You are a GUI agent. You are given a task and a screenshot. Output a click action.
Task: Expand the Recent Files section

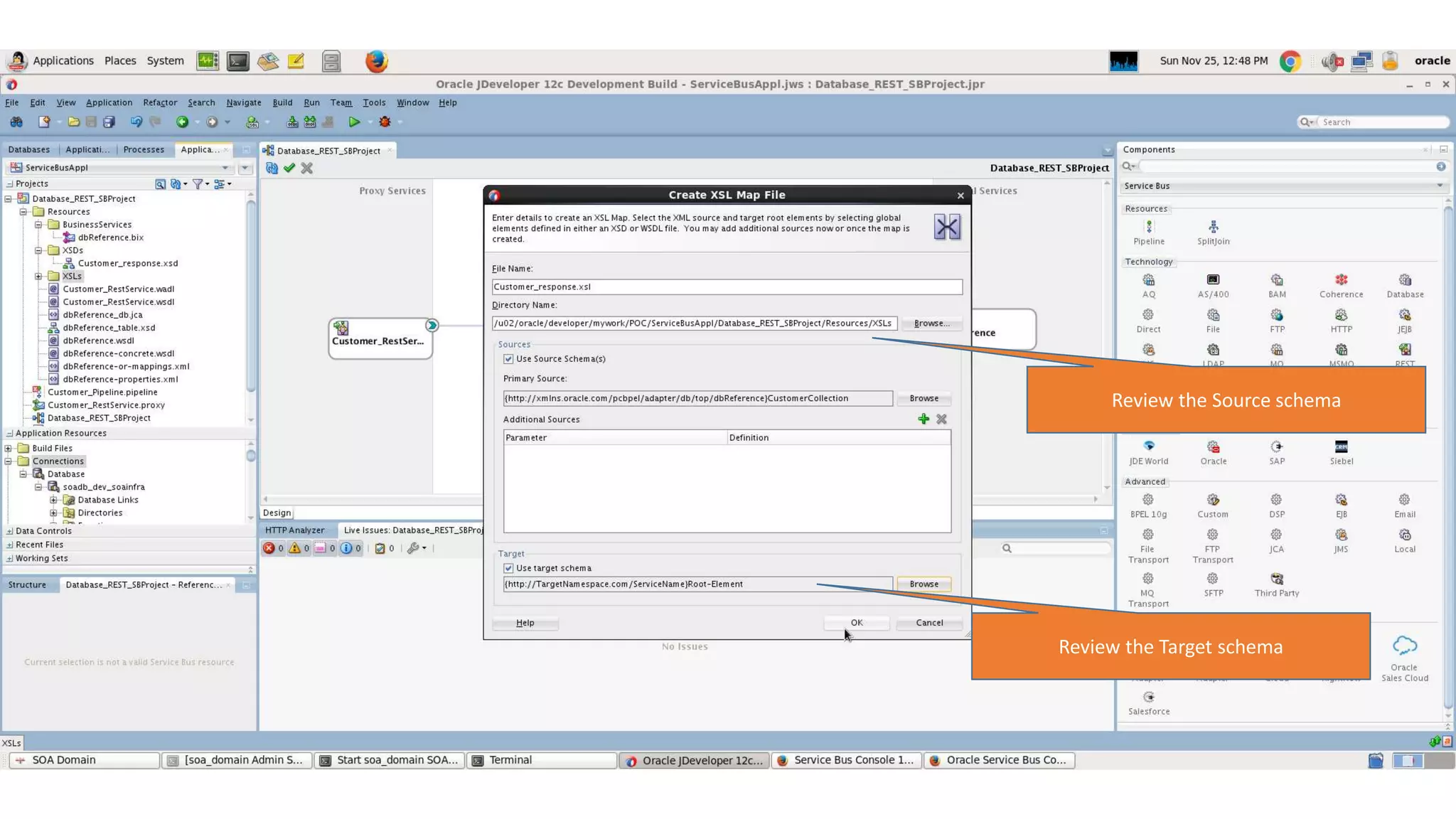click(x=9, y=545)
